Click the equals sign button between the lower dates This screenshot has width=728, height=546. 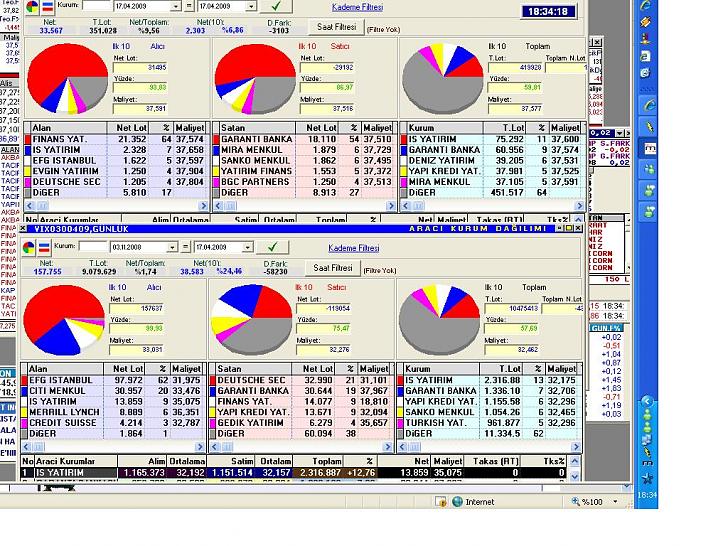(186, 247)
